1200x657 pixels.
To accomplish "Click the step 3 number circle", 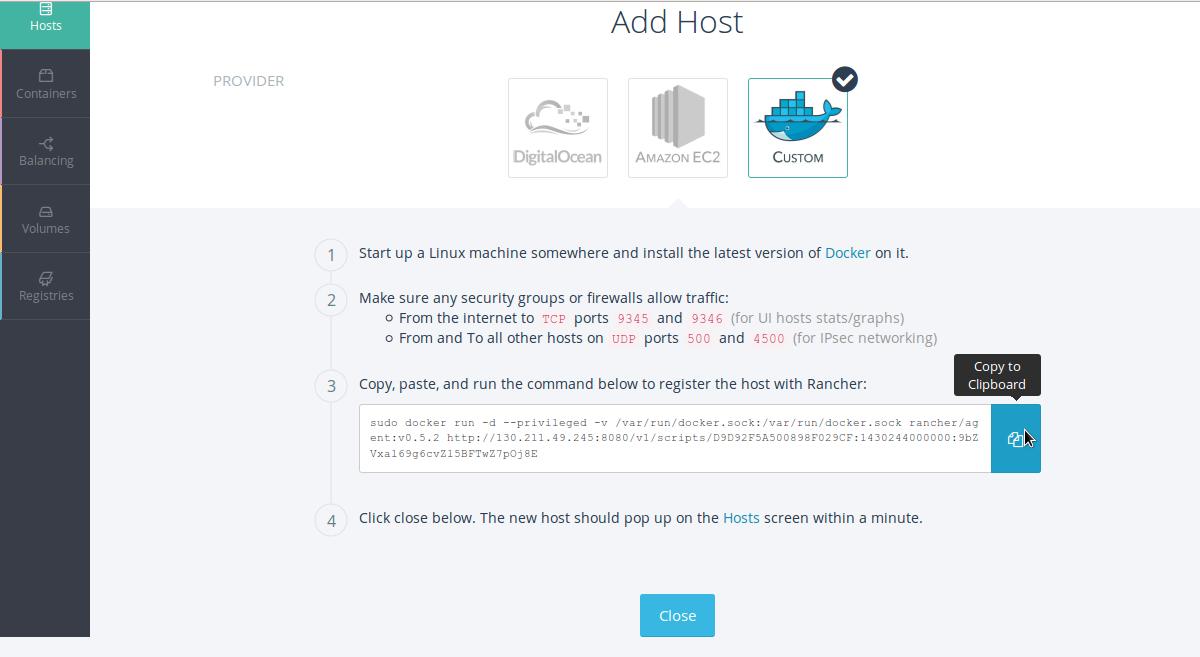I will click(x=331, y=385).
